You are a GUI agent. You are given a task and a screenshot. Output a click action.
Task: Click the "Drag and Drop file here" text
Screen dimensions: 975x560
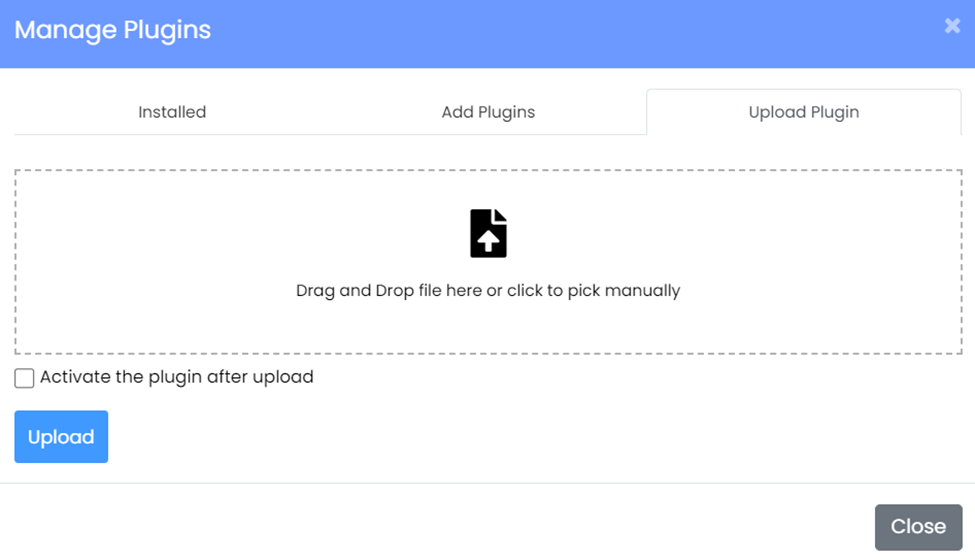(488, 291)
